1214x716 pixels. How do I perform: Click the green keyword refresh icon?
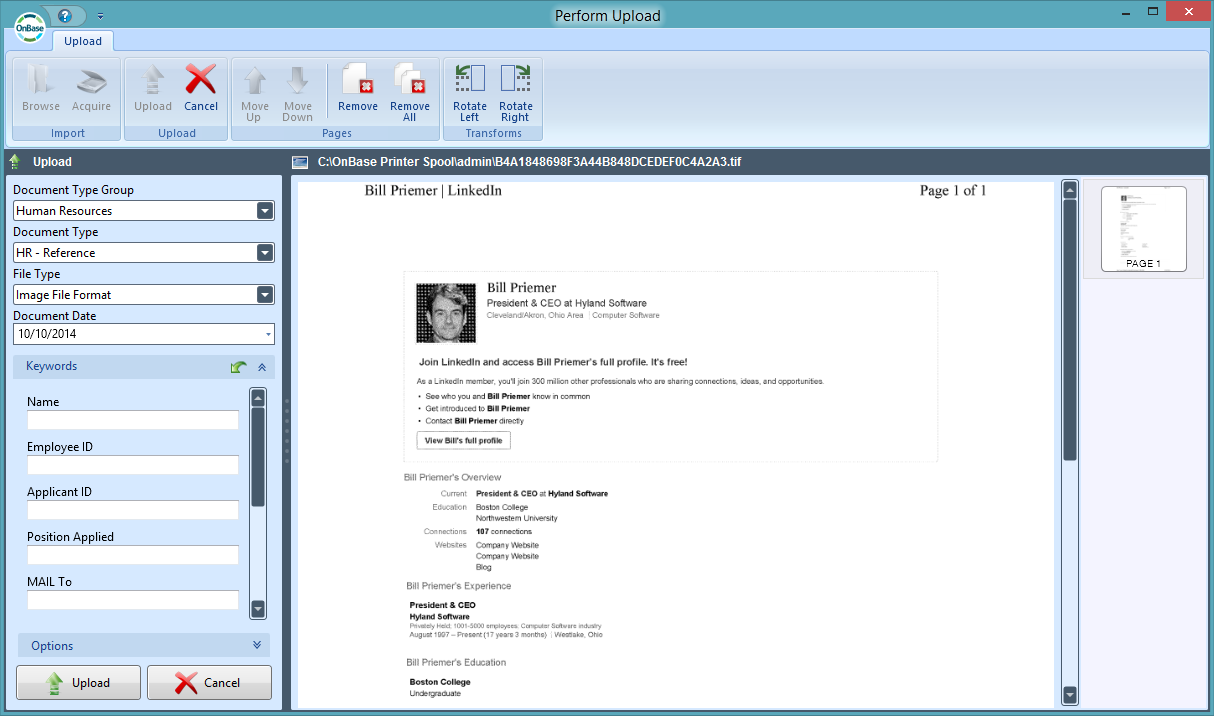(x=238, y=367)
